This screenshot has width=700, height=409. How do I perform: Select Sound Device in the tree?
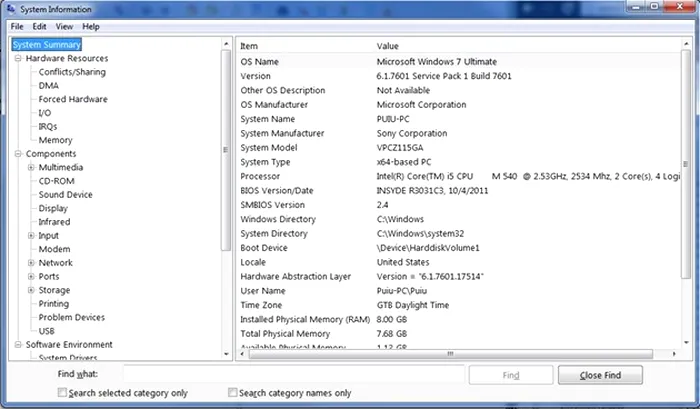coord(66,195)
